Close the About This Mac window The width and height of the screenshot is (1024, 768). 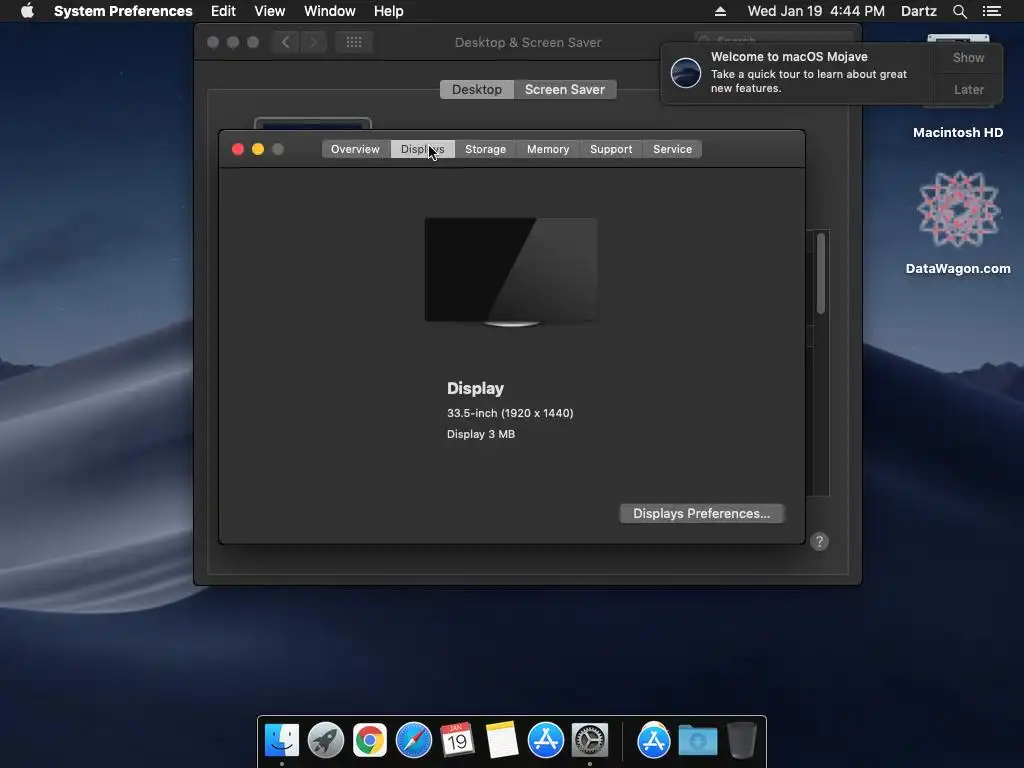pos(238,150)
